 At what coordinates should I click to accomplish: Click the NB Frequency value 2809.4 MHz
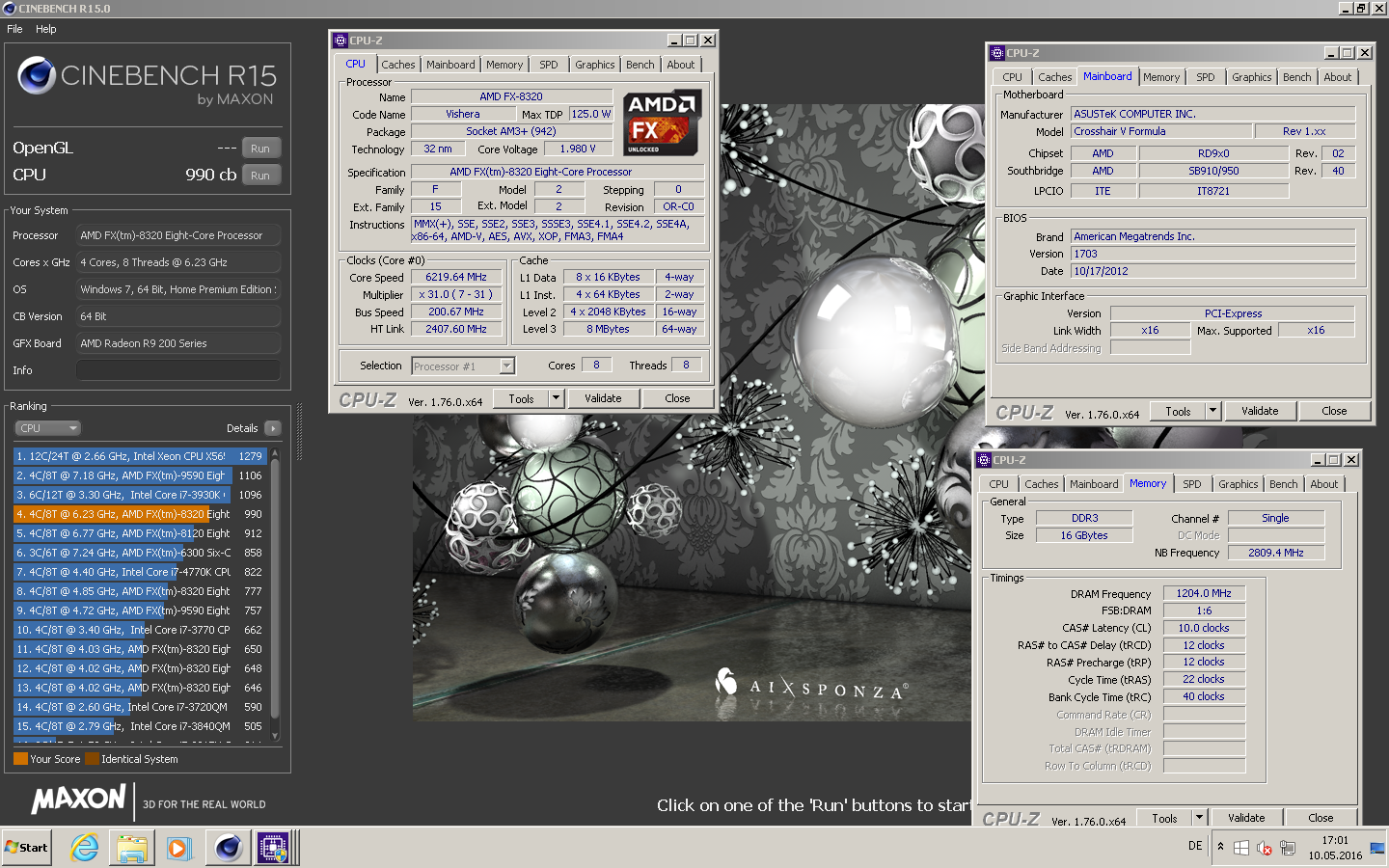point(1275,553)
